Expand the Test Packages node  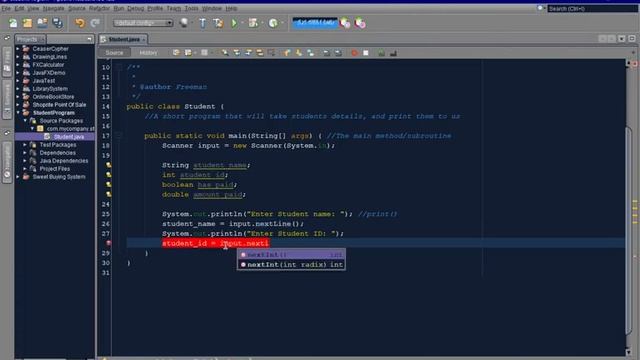coord(25,145)
